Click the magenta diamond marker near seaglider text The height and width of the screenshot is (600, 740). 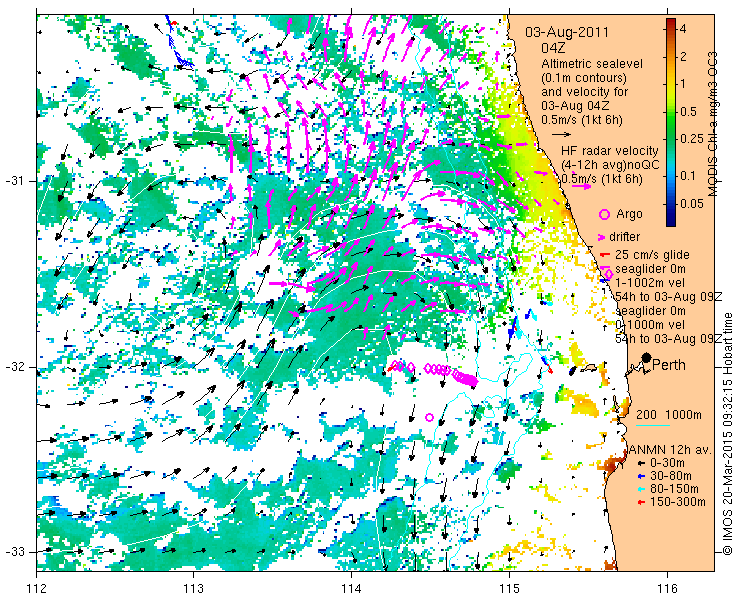coord(608,274)
